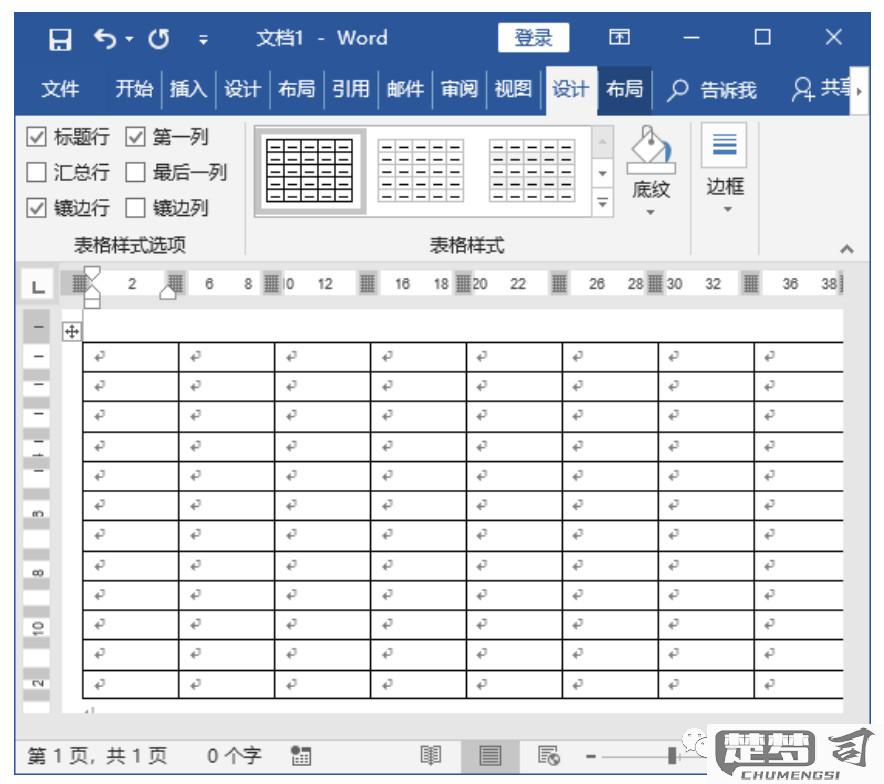Switch to the 邮件 tab
Screen dimensions: 884x784
click(x=405, y=89)
